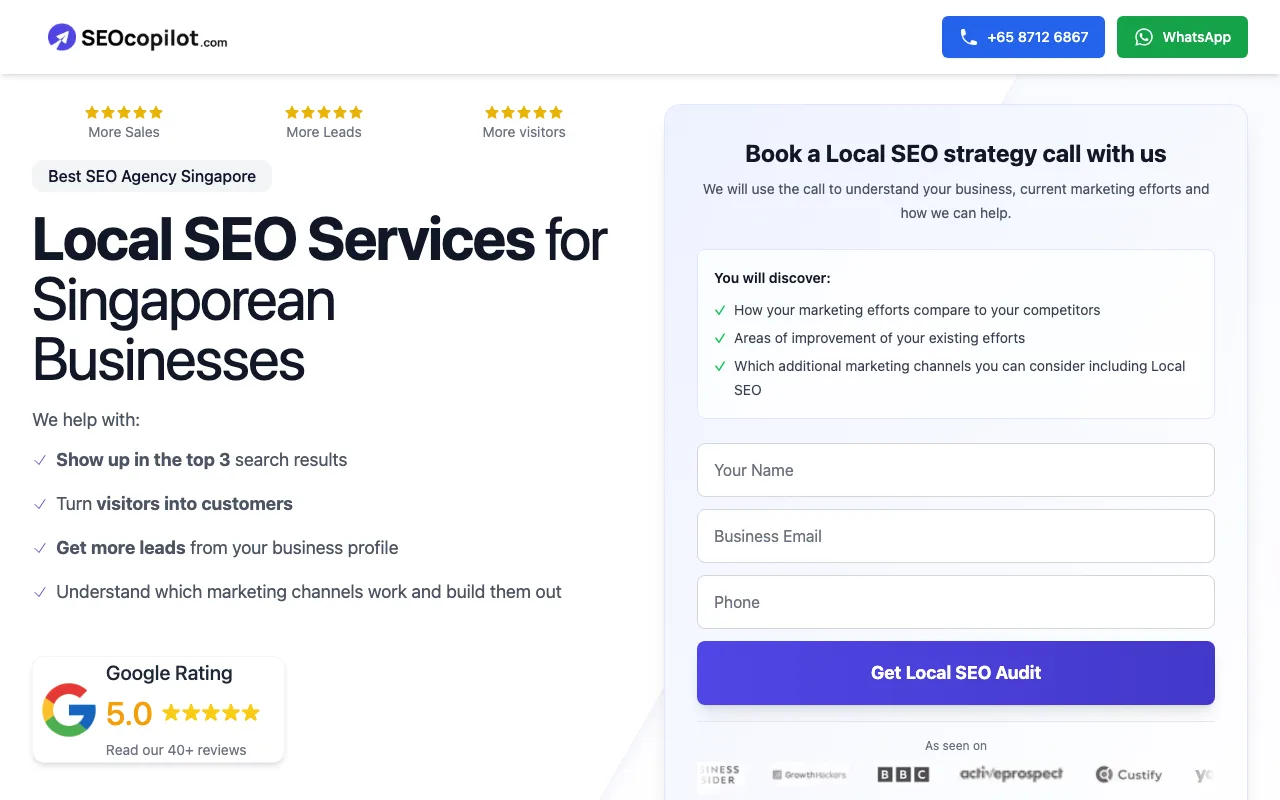Viewport: 1280px width, 800px height.
Task: Select the Best SEO Agency Singapore badge
Action: (152, 176)
